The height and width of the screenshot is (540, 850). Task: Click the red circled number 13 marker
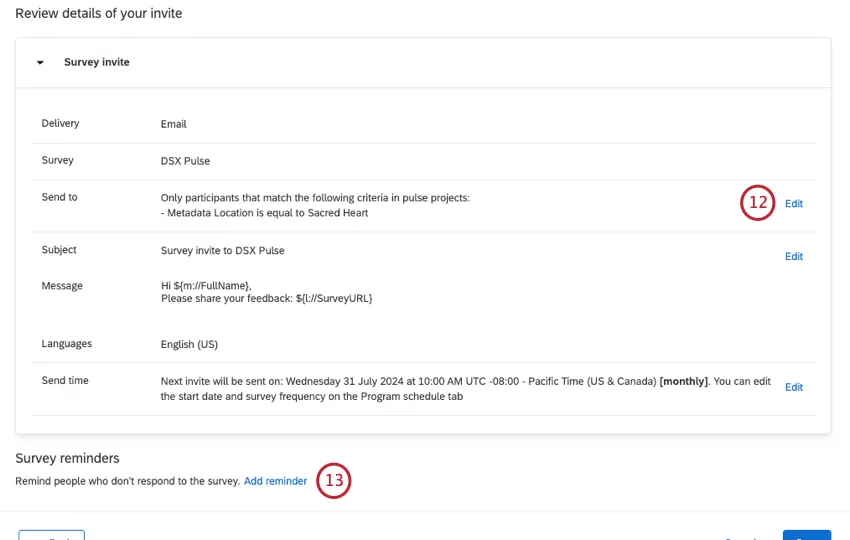click(333, 481)
